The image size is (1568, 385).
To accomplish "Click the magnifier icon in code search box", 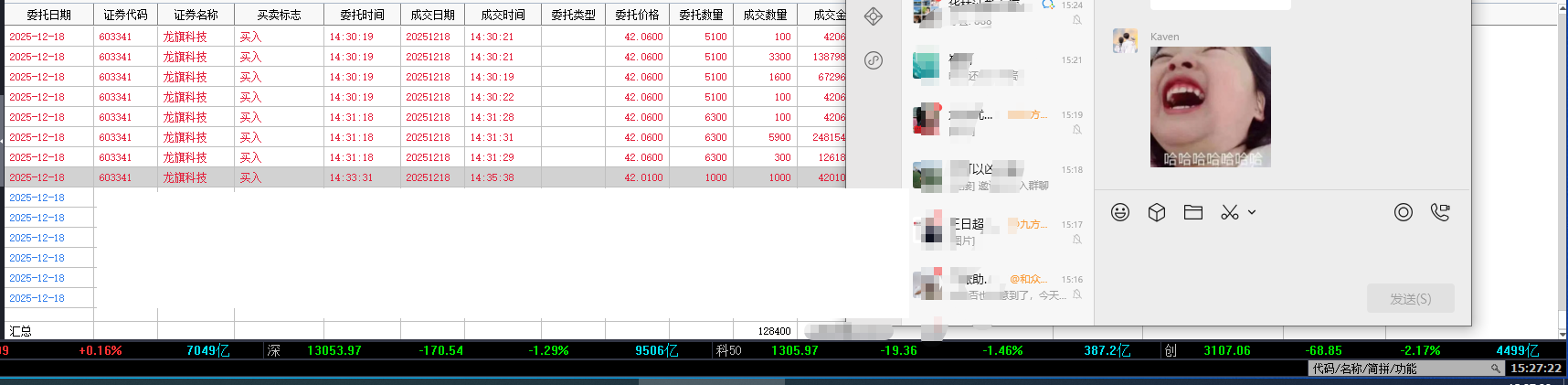I will pyautogui.click(x=1496, y=369).
